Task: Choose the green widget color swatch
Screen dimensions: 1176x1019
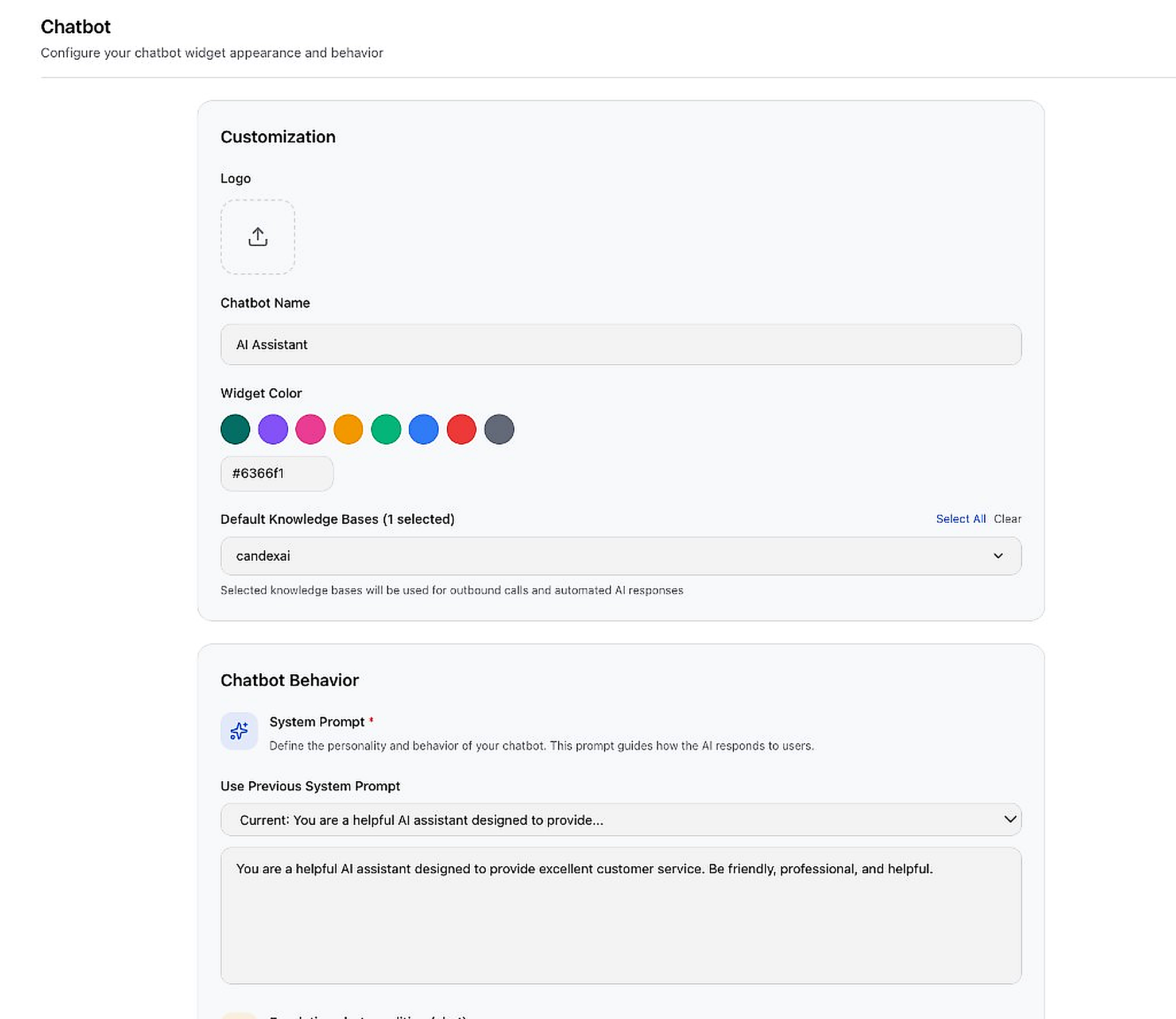Action: [x=386, y=429]
